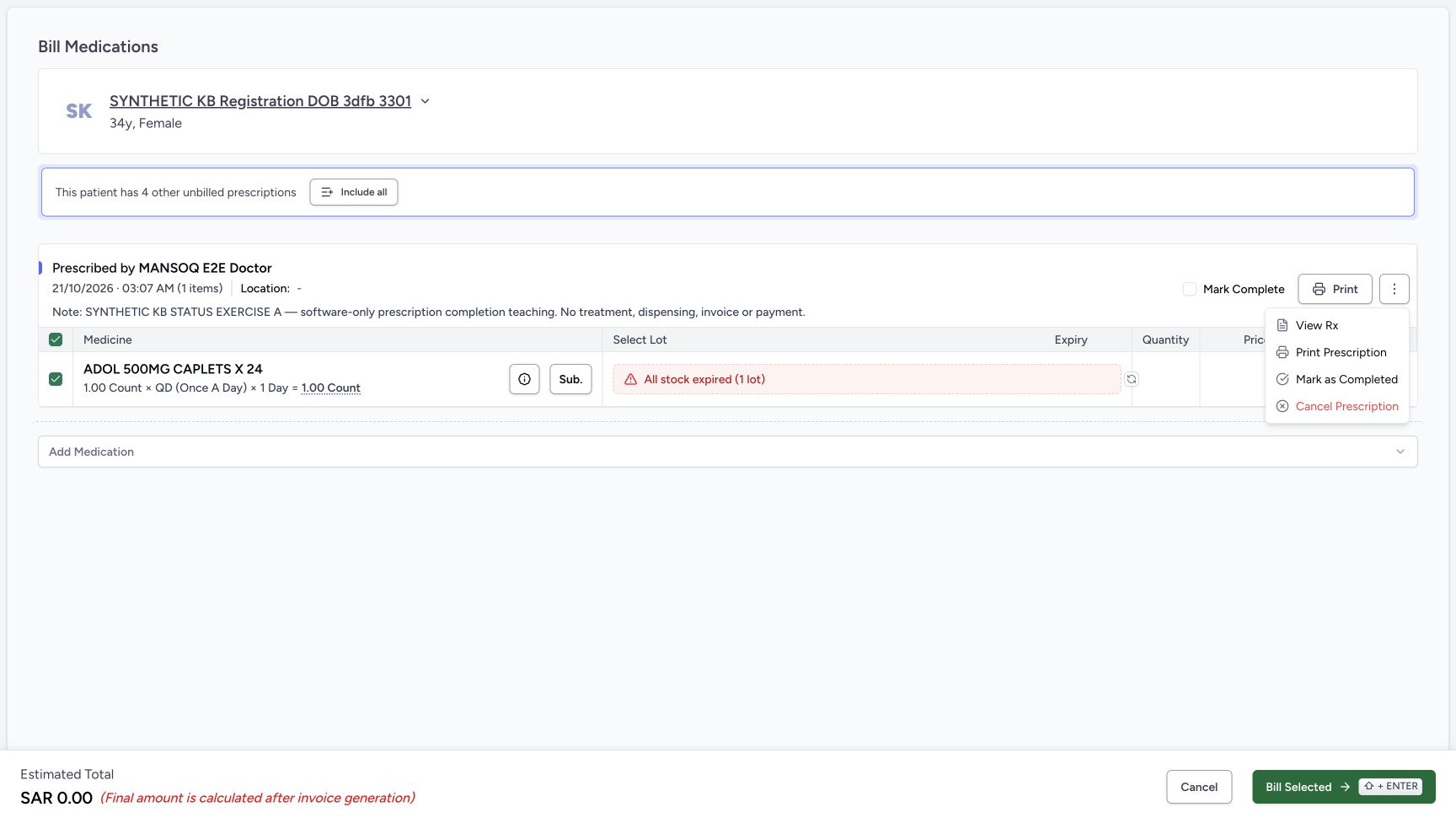Click the expired stock warning triangle icon

click(x=630, y=379)
